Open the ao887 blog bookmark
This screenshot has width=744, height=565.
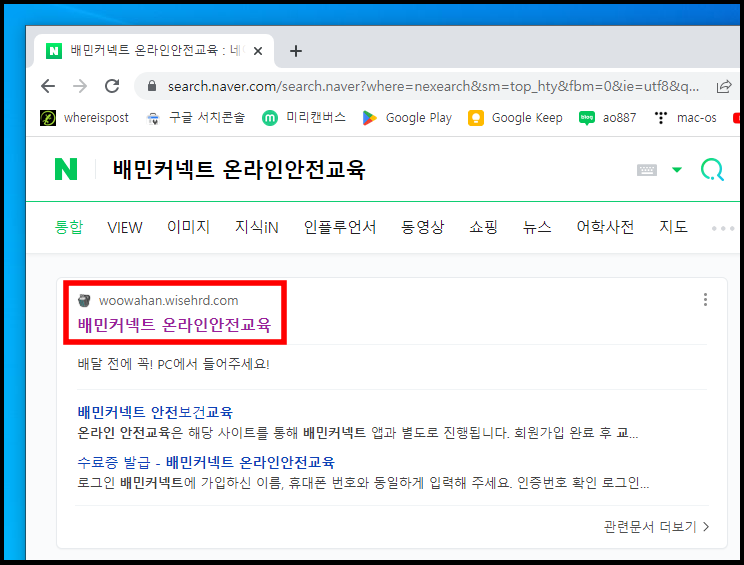tap(607, 118)
